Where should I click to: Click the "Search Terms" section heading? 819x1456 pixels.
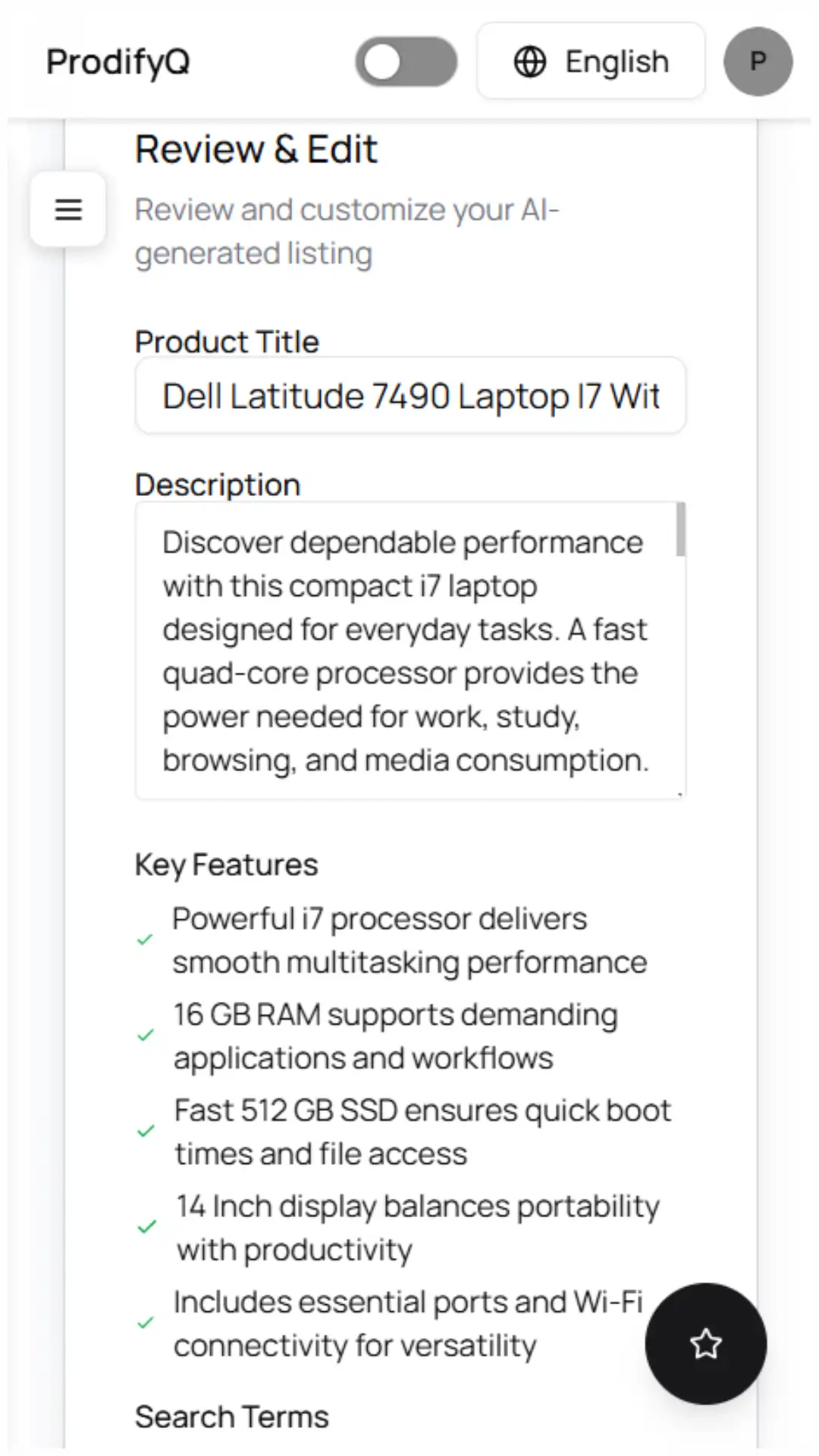pos(232,1417)
